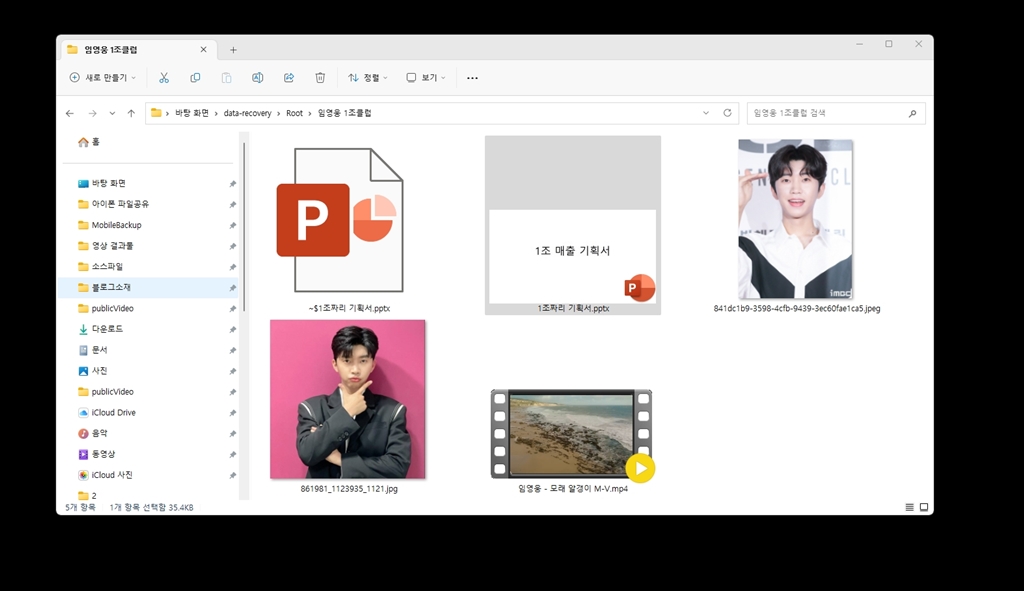1024x591 pixels.
Task: Open 동영상 in sidebar
Action: (97, 455)
